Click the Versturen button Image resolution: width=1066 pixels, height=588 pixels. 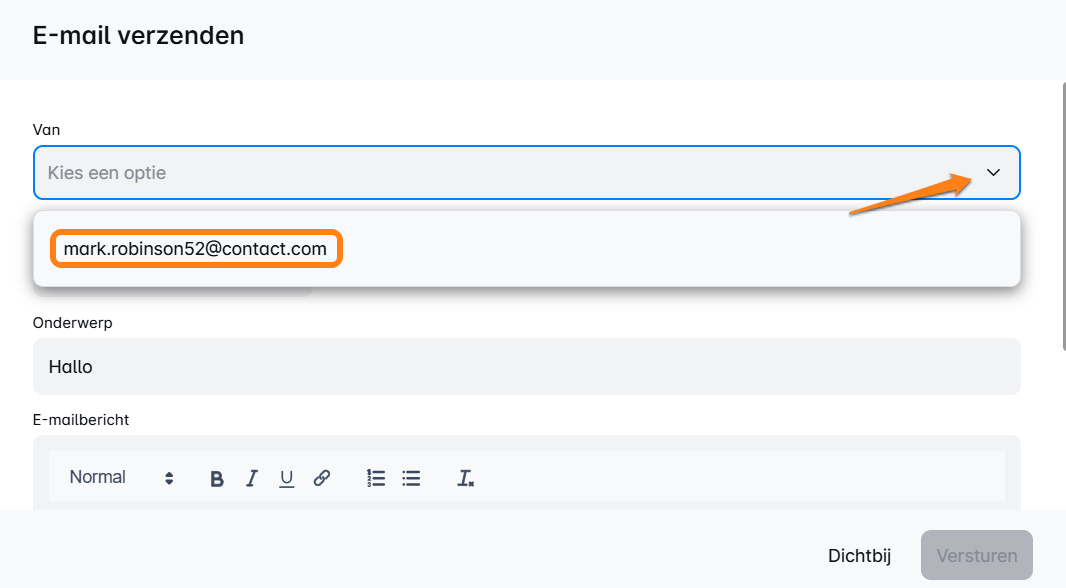(976, 556)
